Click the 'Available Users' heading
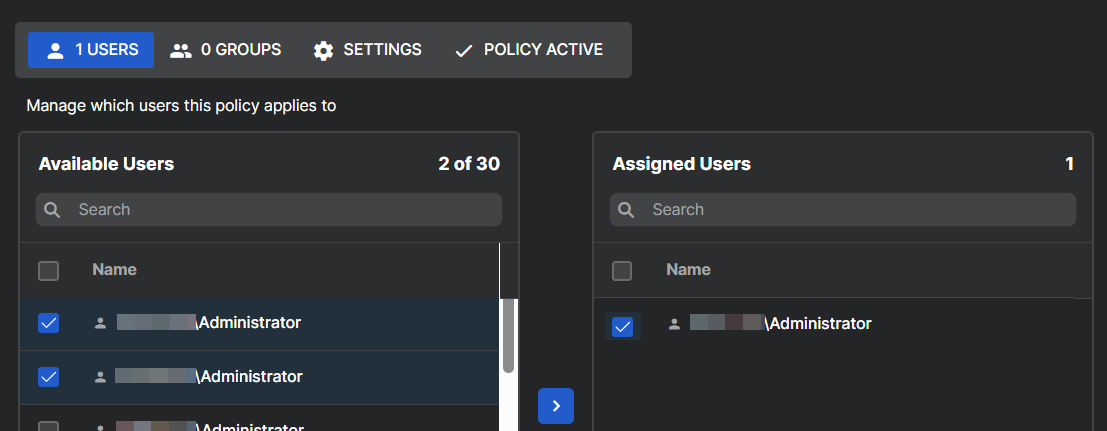The height and width of the screenshot is (431, 1107). pyautogui.click(x=107, y=164)
